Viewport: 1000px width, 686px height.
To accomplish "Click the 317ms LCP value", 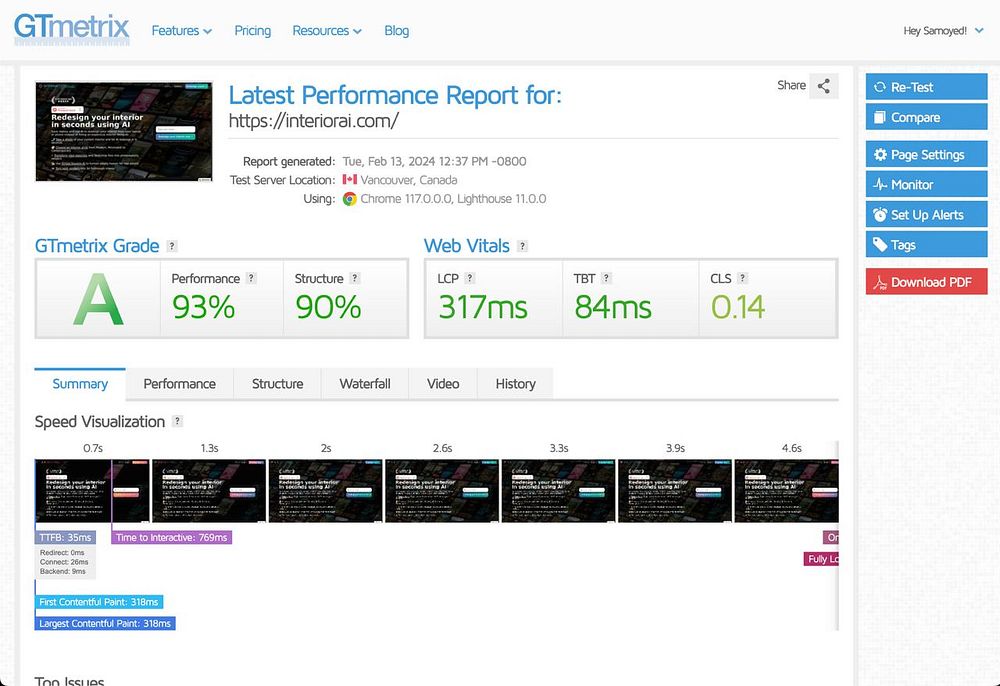I will pyautogui.click(x=483, y=307).
